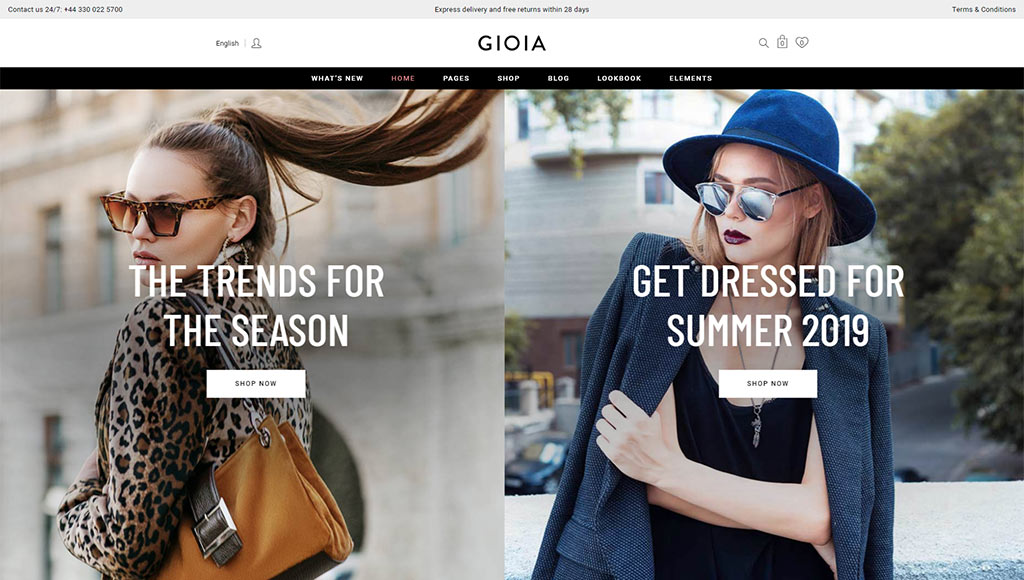Screen dimensions: 1024x580
Task: Select the Home menu item
Action: click(403, 78)
